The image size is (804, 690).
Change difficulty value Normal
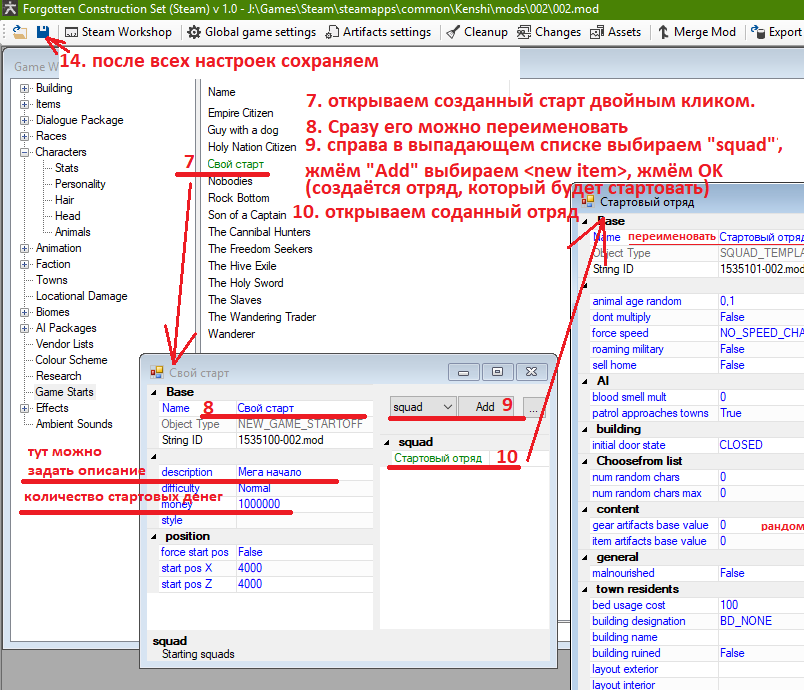(x=305, y=488)
